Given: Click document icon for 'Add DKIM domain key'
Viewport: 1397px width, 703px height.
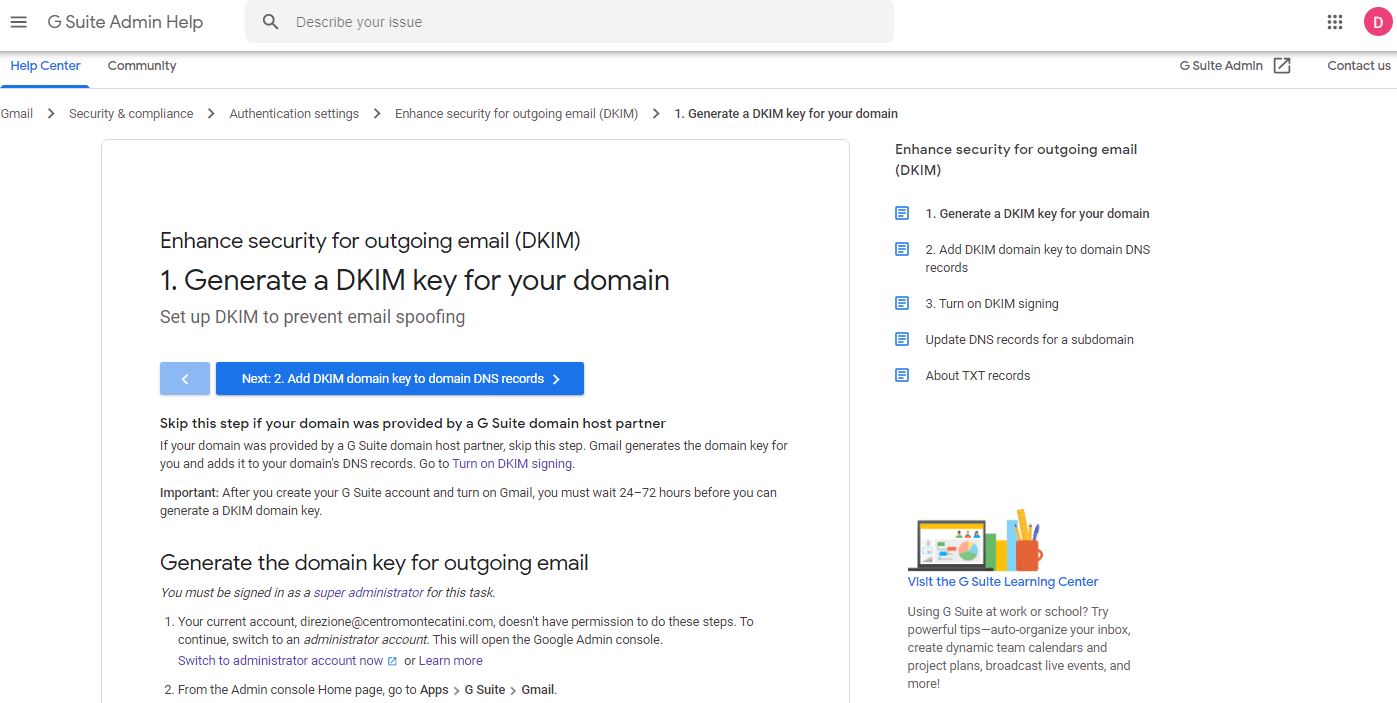Looking at the screenshot, I should point(902,249).
